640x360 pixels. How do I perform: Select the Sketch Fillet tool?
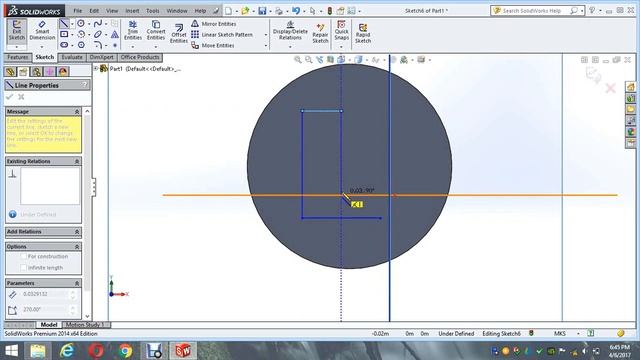click(98, 45)
